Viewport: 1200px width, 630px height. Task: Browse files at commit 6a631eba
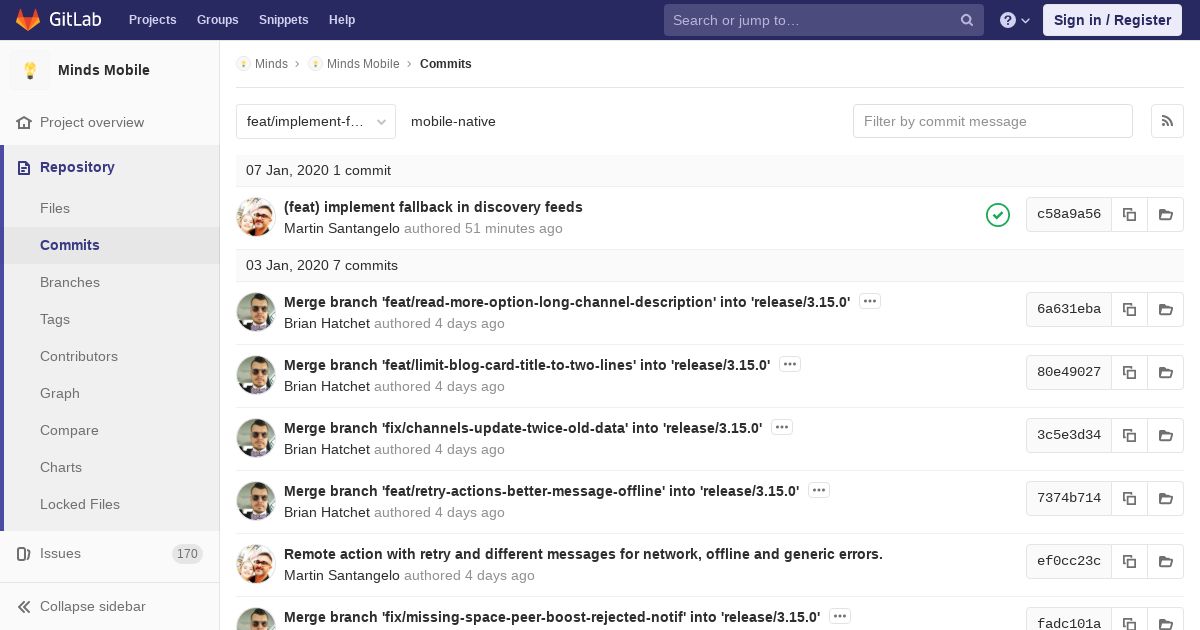pyautogui.click(x=1165, y=310)
